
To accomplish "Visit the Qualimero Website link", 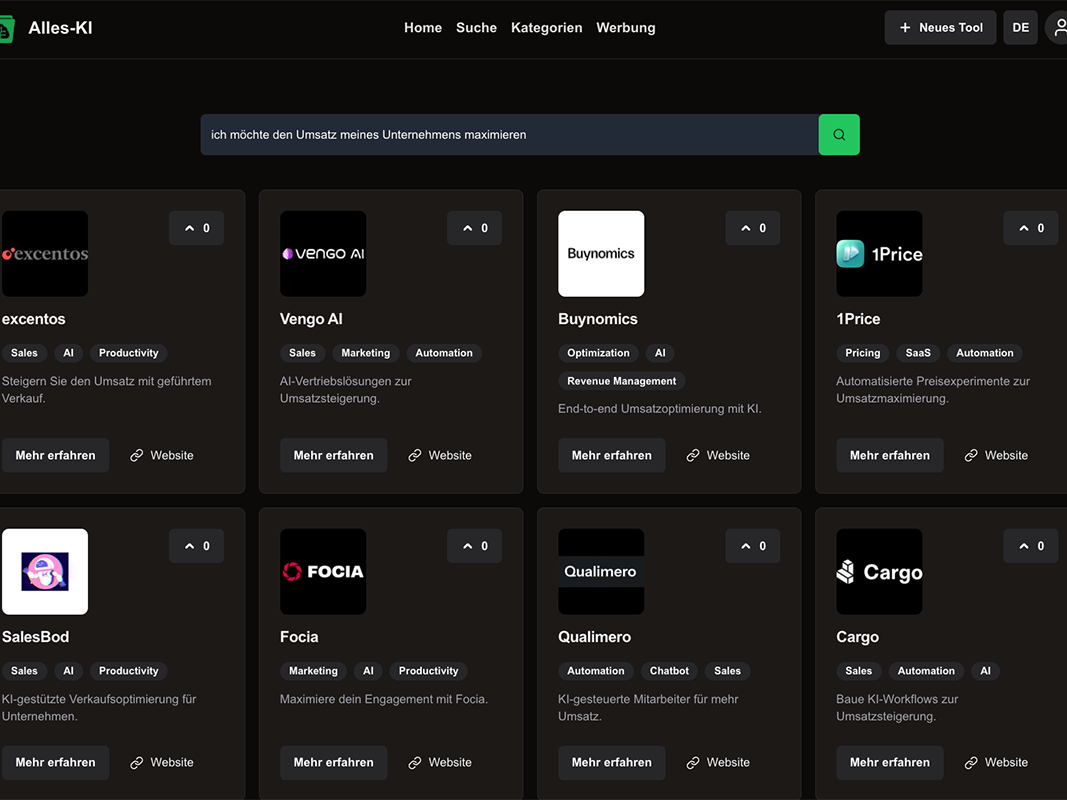I will coord(718,763).
